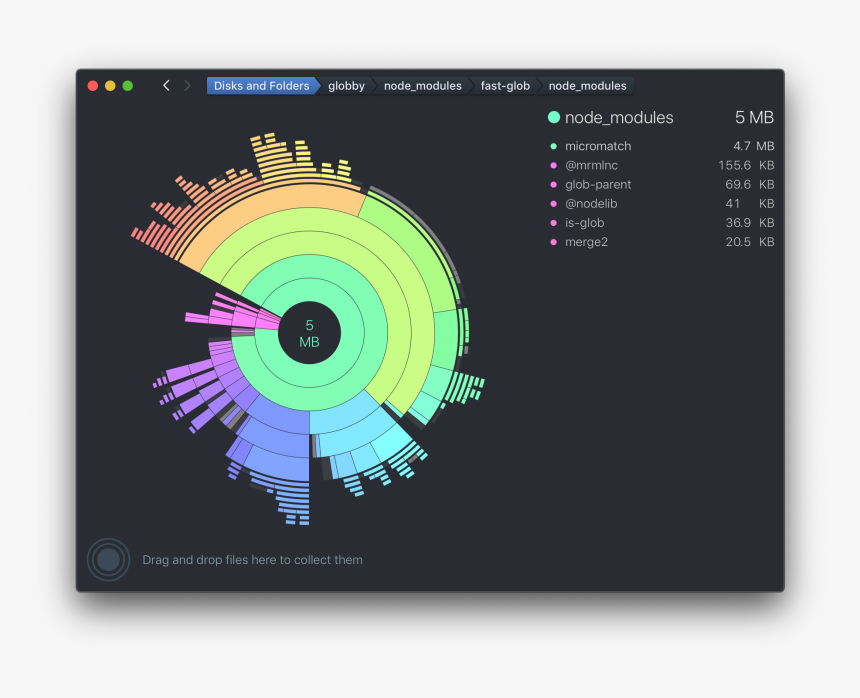Screen dimensions: 860x698
Task: Select glob-parent entry in the list
Action: (662, 184)
